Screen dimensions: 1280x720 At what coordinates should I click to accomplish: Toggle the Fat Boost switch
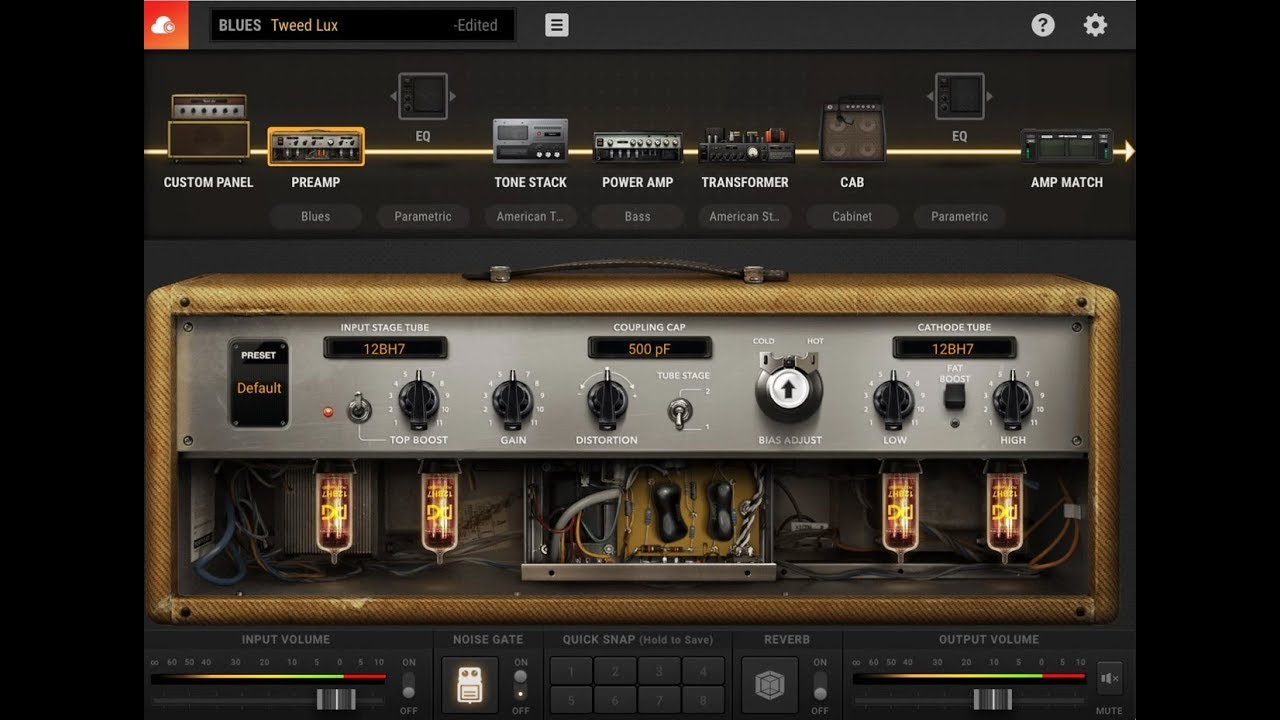[955, 396]
